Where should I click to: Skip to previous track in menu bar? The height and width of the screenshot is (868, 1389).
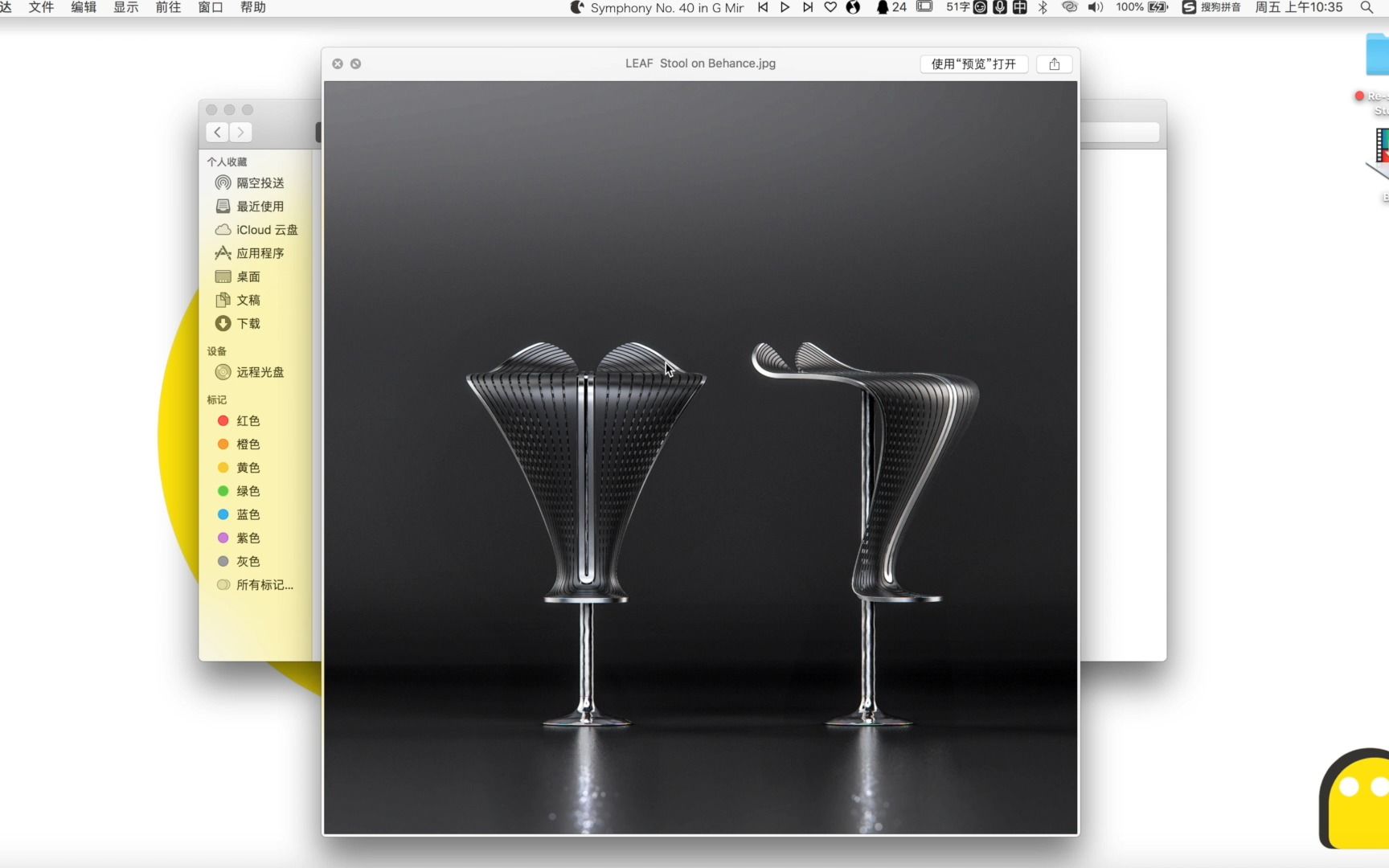[763, 7]
